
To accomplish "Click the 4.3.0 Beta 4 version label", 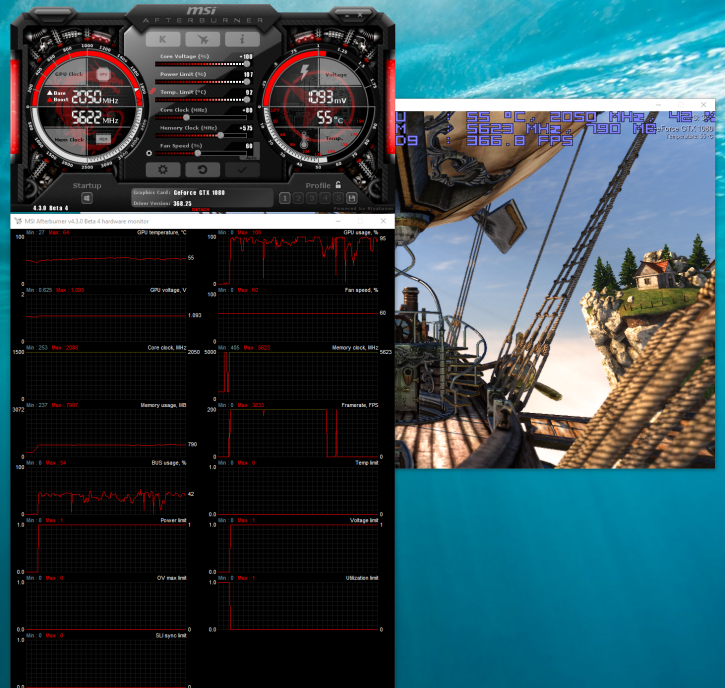I will click(x=50, y=208).
